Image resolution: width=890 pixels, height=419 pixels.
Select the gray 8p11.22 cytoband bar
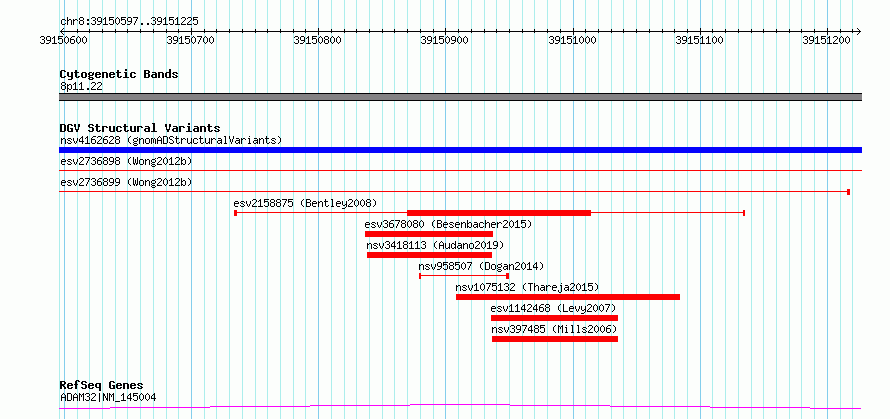pos(460,97)
